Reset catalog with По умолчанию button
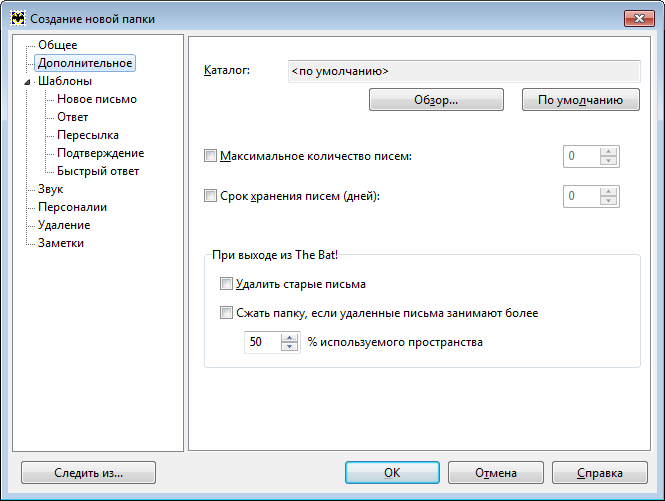The image size is (665, 501). (581, 100)
